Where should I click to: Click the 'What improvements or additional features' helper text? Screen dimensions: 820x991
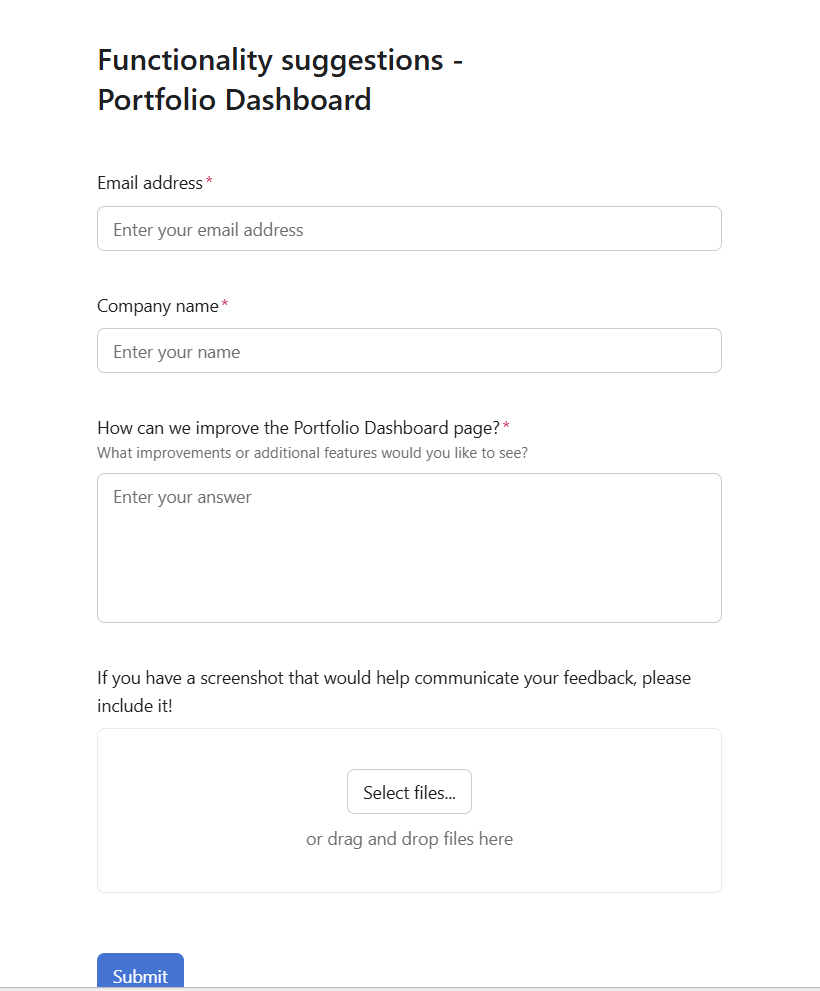[312, 453]
